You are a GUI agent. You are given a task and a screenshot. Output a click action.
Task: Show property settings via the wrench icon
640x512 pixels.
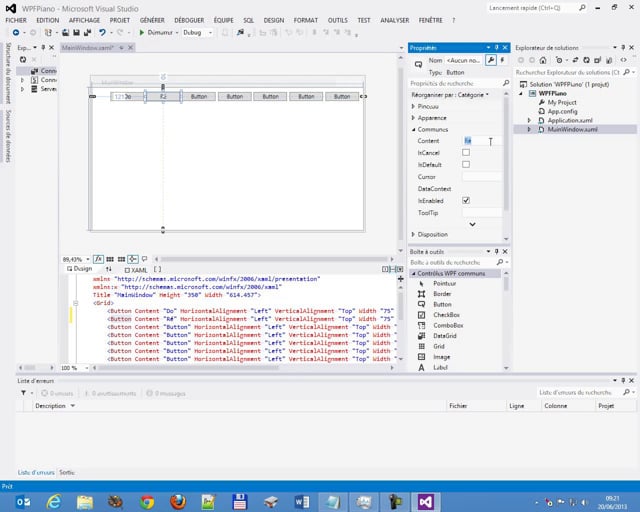point(490,60)
